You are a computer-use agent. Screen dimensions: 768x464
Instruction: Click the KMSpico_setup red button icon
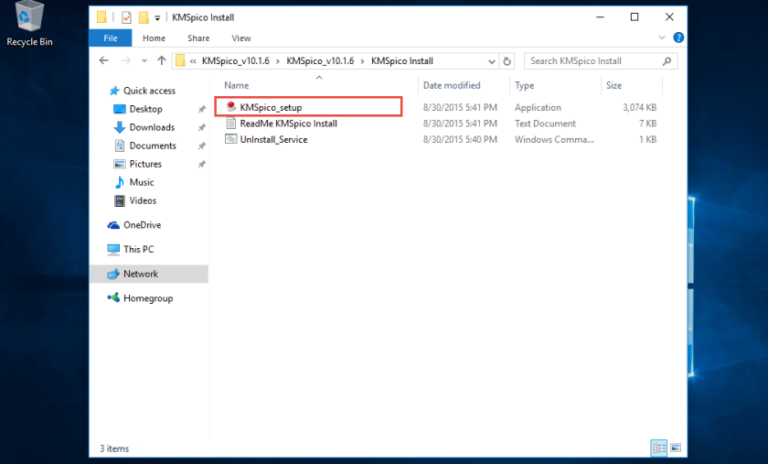tap(231, 106)
